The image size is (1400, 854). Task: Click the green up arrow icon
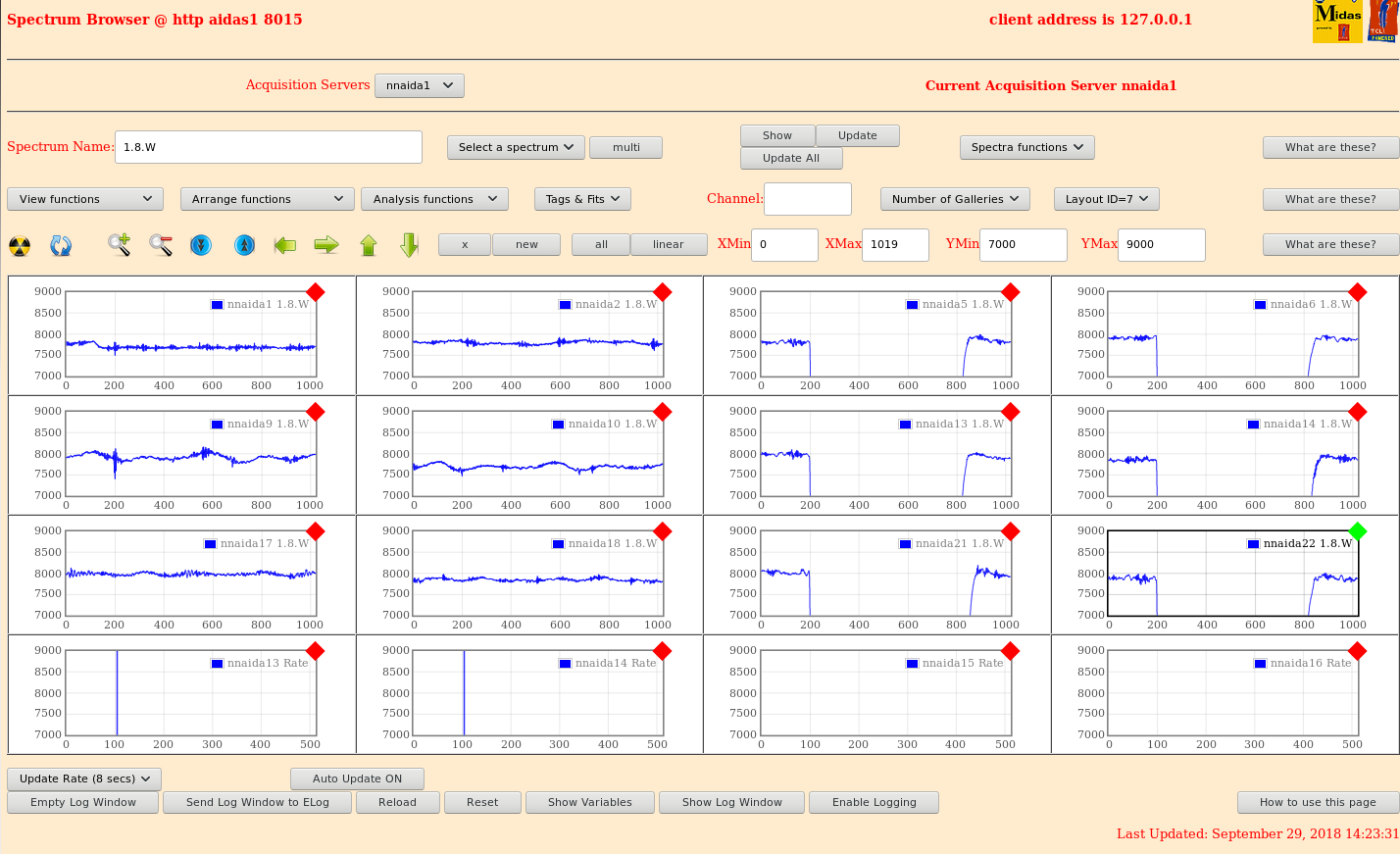tap(369, 245)
